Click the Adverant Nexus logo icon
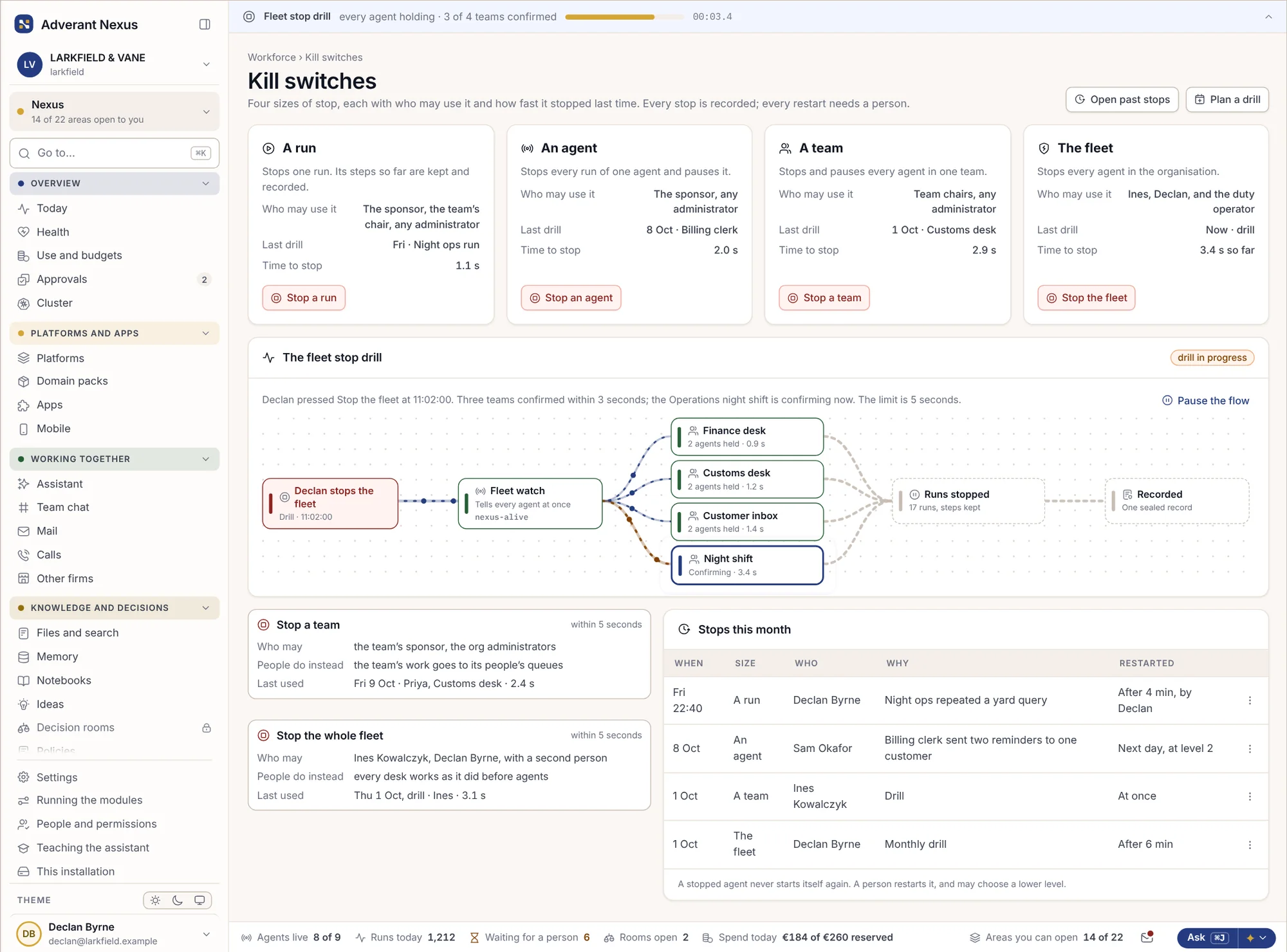The width and height of the screenshot is (1287, 952). click(24, 24)
